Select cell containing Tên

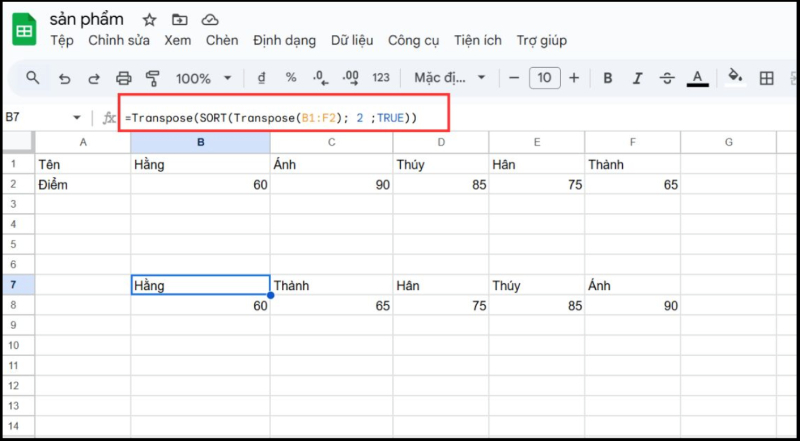pyautogui.click(x=83, y=164)
